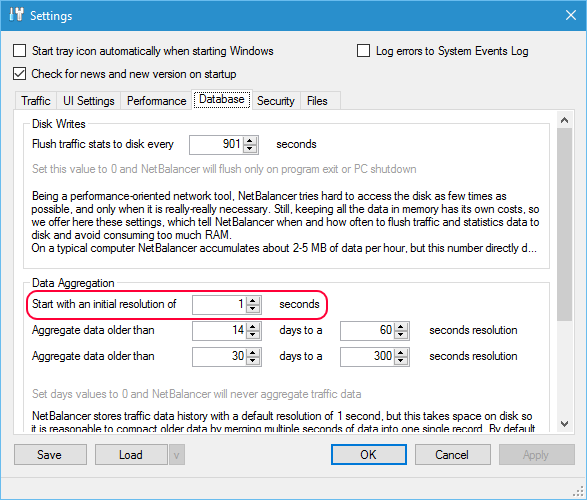Screen dimensions: 587x500
Task: Increase the 60 seconds resolution value
Action: click(401, 327)
